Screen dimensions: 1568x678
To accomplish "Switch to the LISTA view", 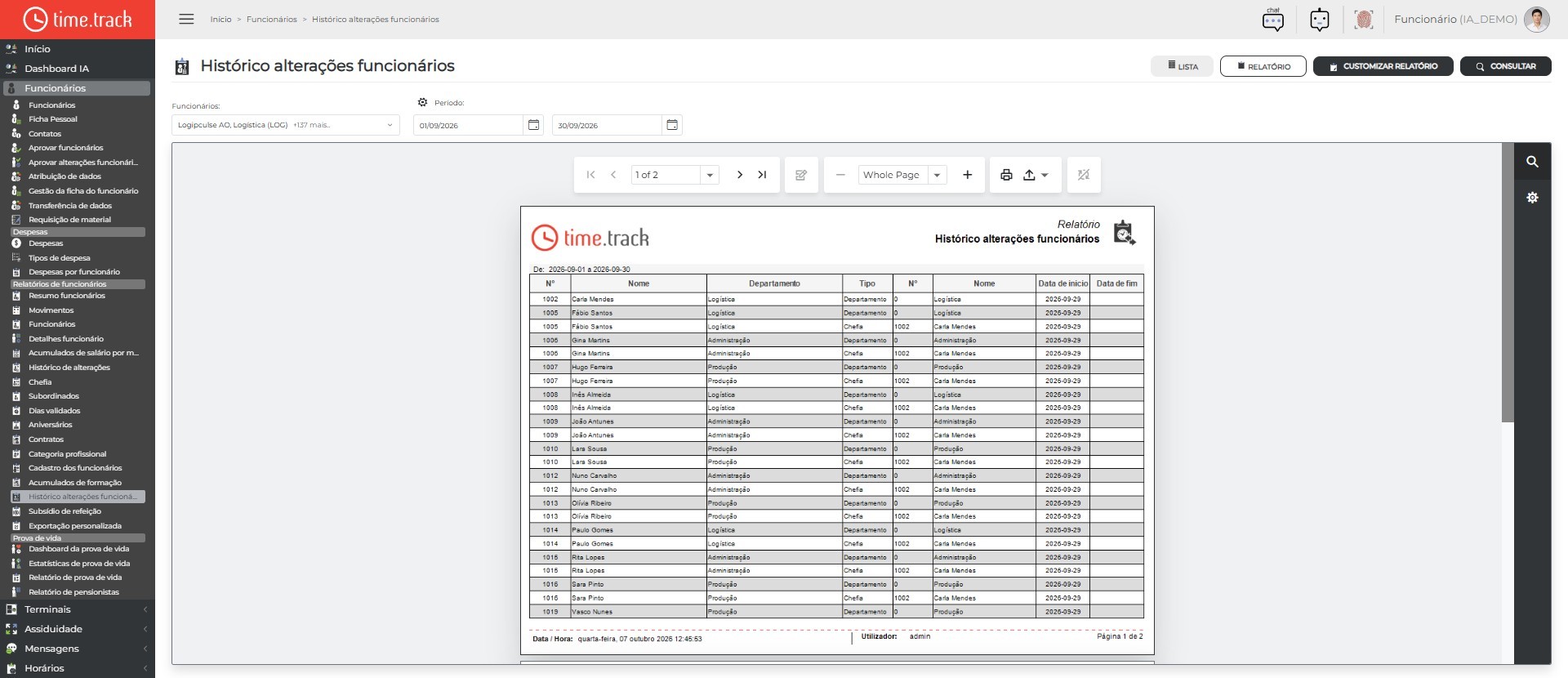I will point(1182,66).
